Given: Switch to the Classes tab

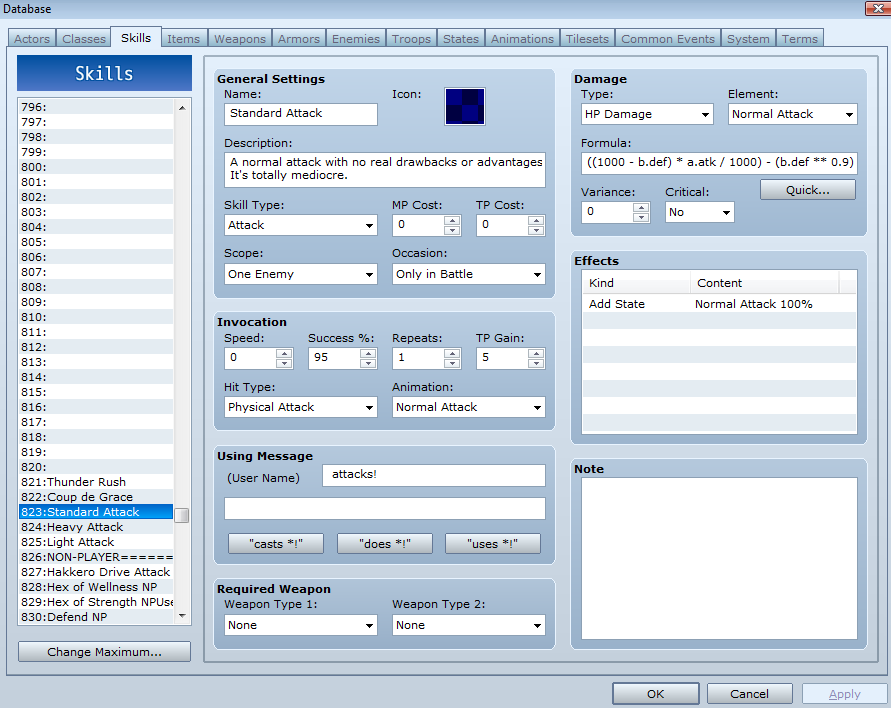Looking at the screenshot, I should point(84,39).
